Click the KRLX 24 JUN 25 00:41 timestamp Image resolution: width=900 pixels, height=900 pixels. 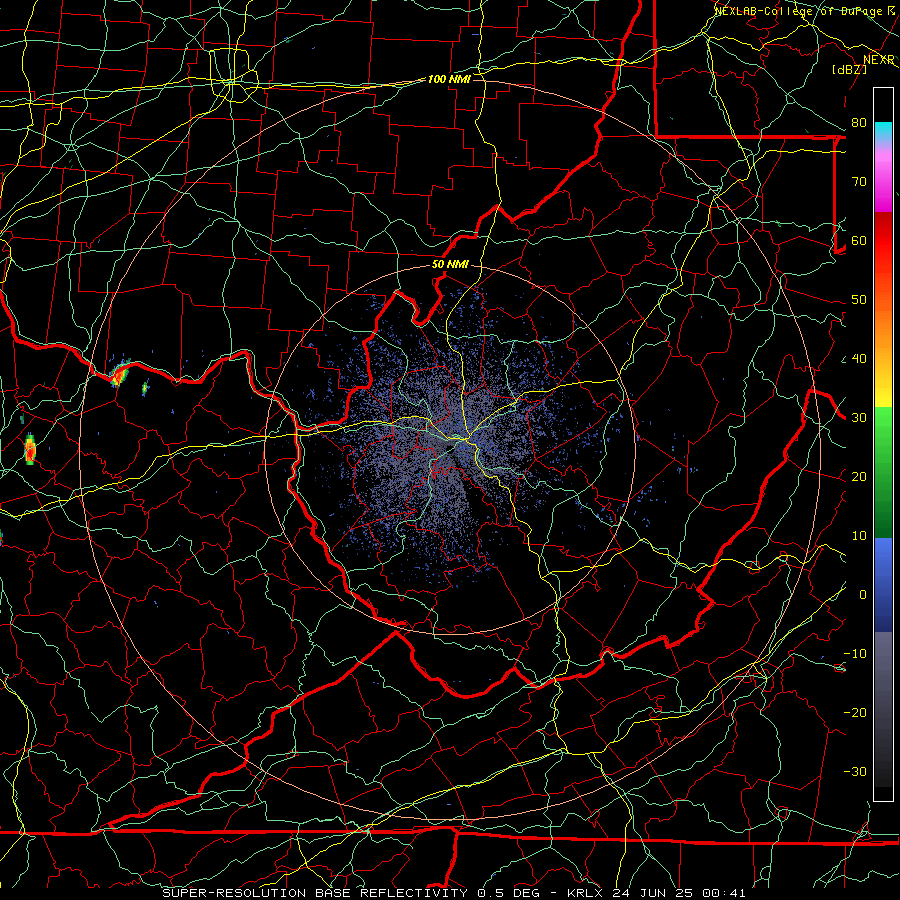656,893
